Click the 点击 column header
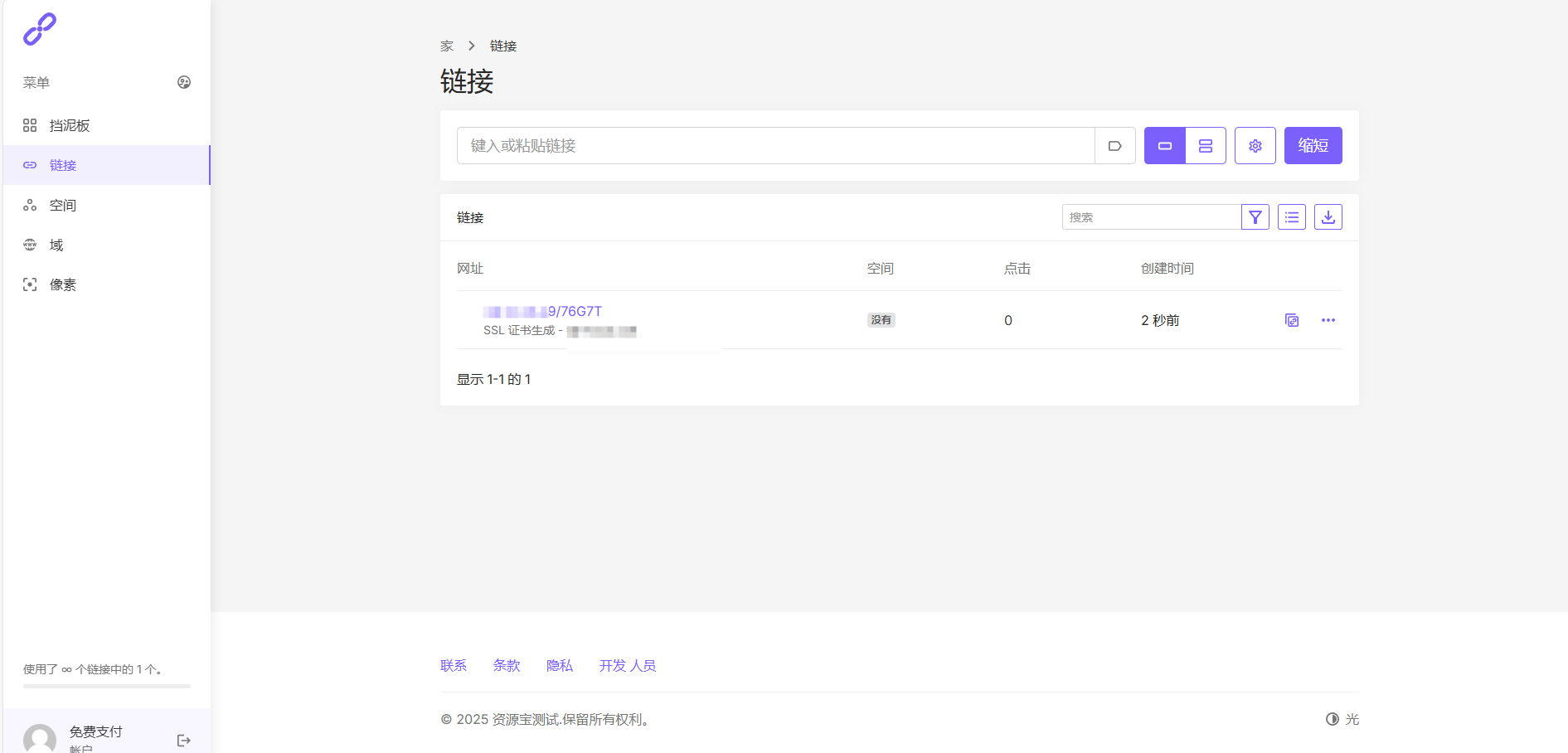1568x753 pixels. [1017, 269]
